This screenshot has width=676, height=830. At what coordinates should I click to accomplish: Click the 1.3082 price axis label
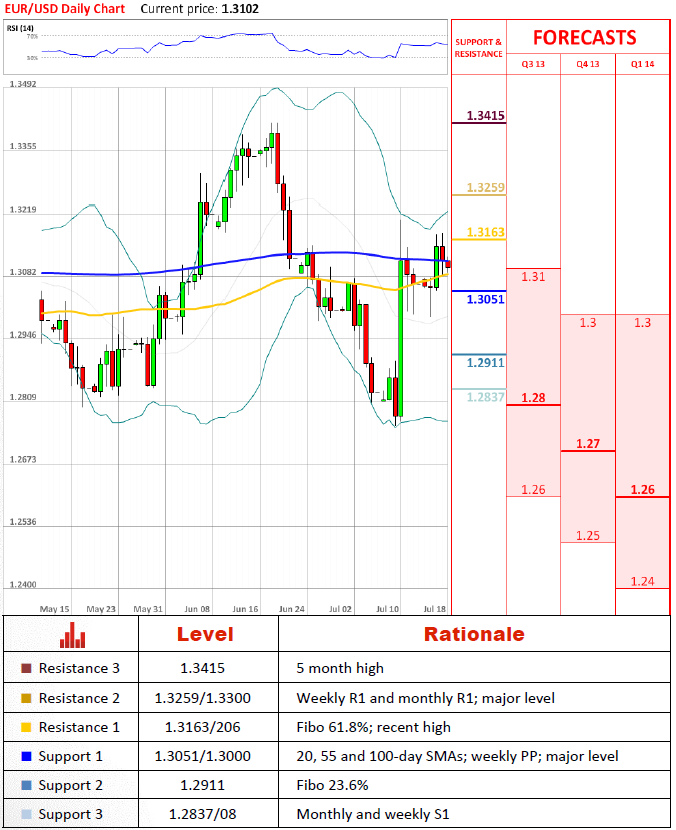click(23, 272)
